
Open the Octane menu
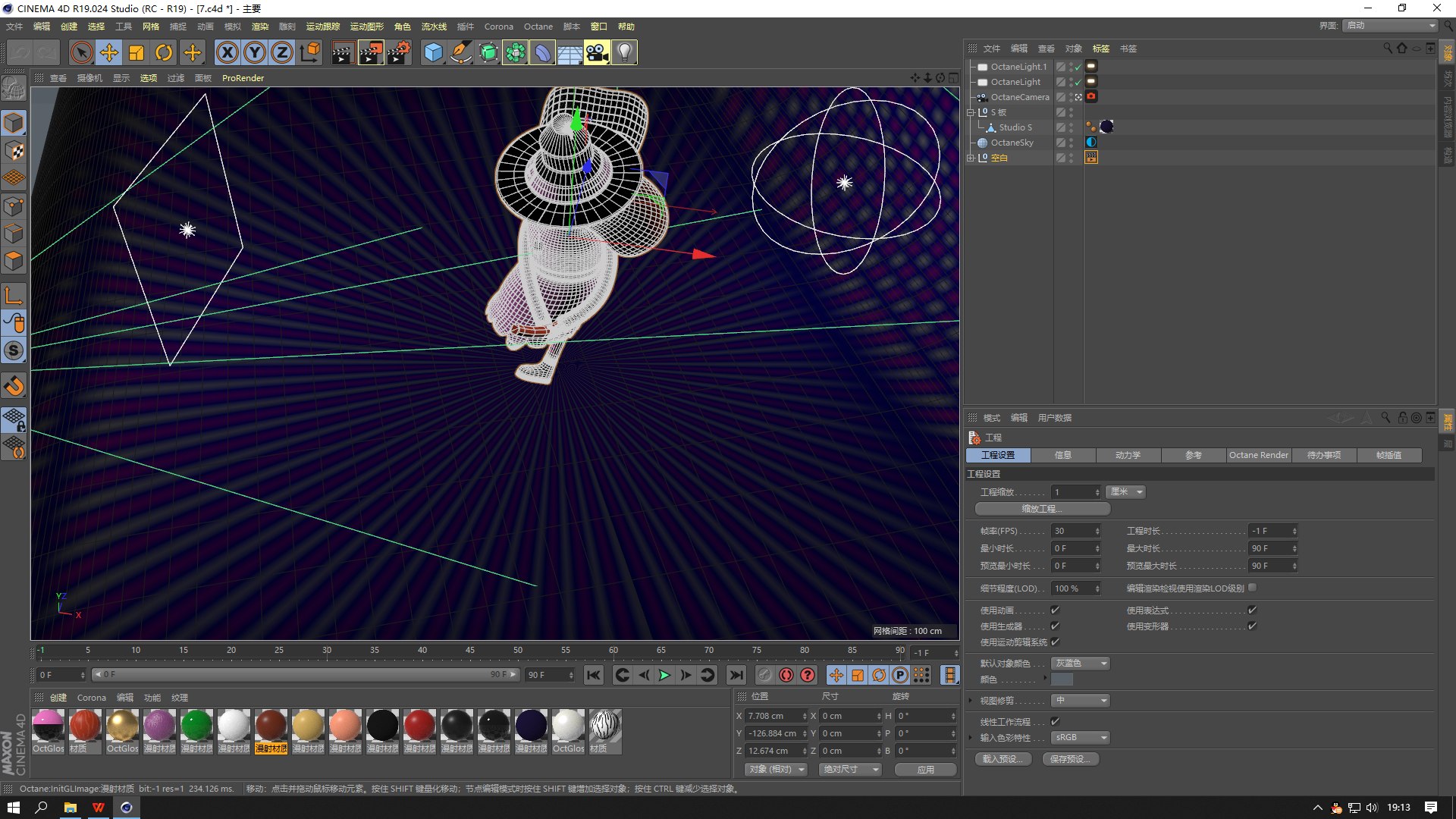coord(538,27)
